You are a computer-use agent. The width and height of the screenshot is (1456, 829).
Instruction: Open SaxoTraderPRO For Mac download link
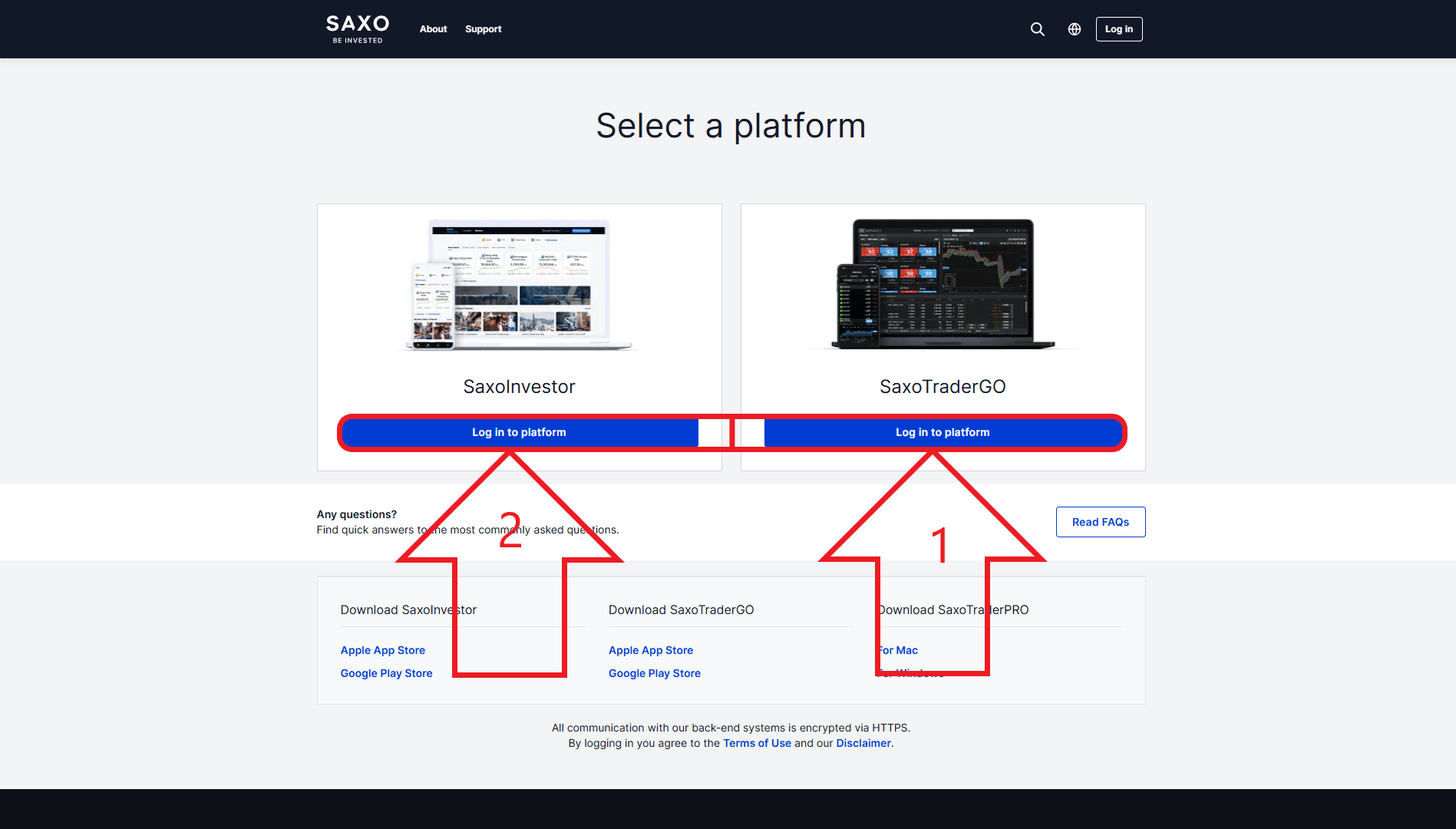(897, 650)
